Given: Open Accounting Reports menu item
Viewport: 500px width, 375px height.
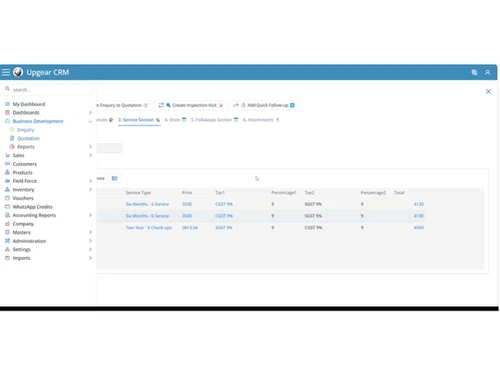Looking at the screenshot, I should (x=34, y=215).
